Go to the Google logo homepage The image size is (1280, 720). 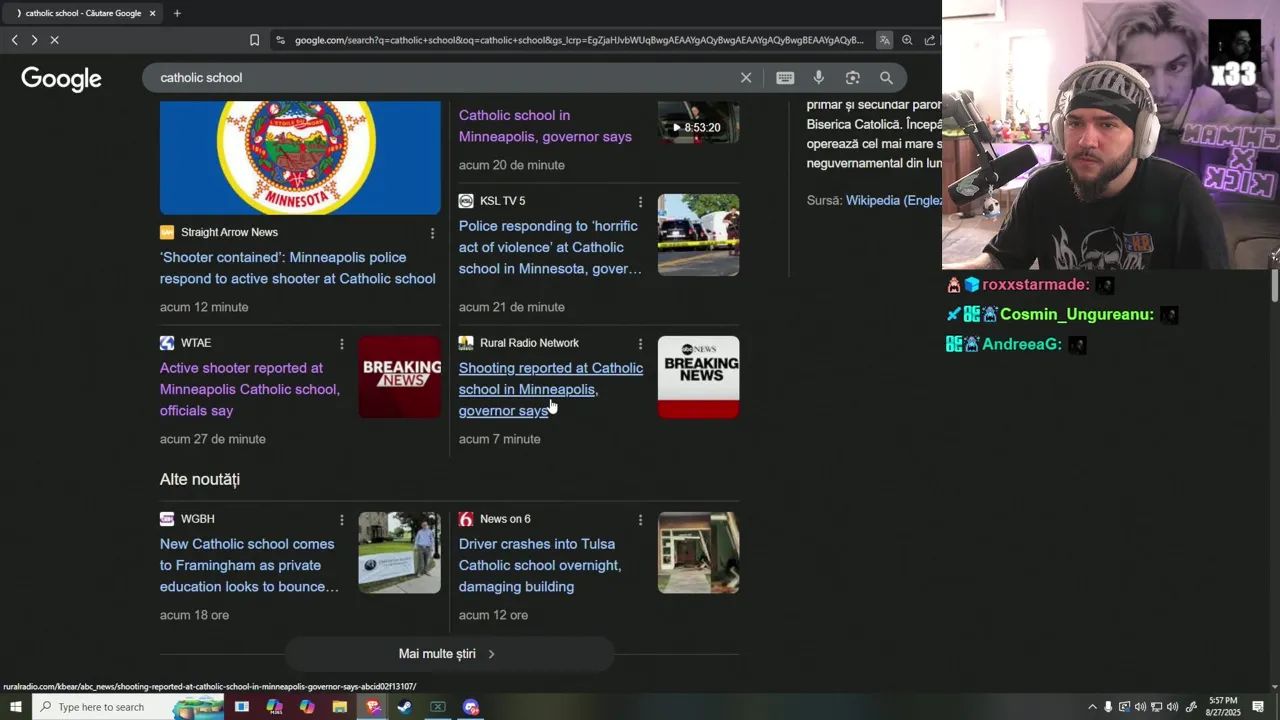click(61, 79)
